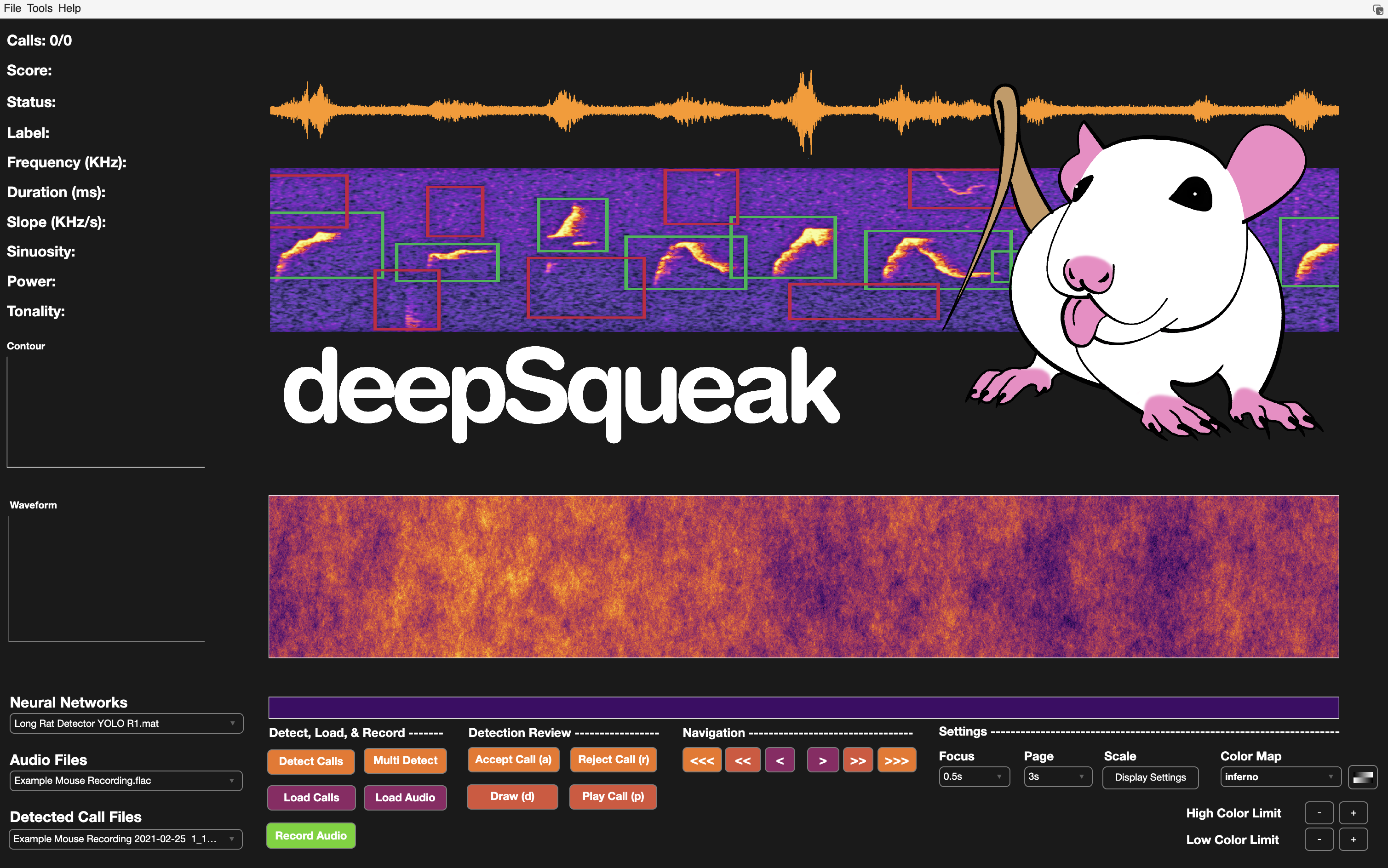Start recording with Record Audio button
This screenshot has width=1388, height=868.
(311, 835)
